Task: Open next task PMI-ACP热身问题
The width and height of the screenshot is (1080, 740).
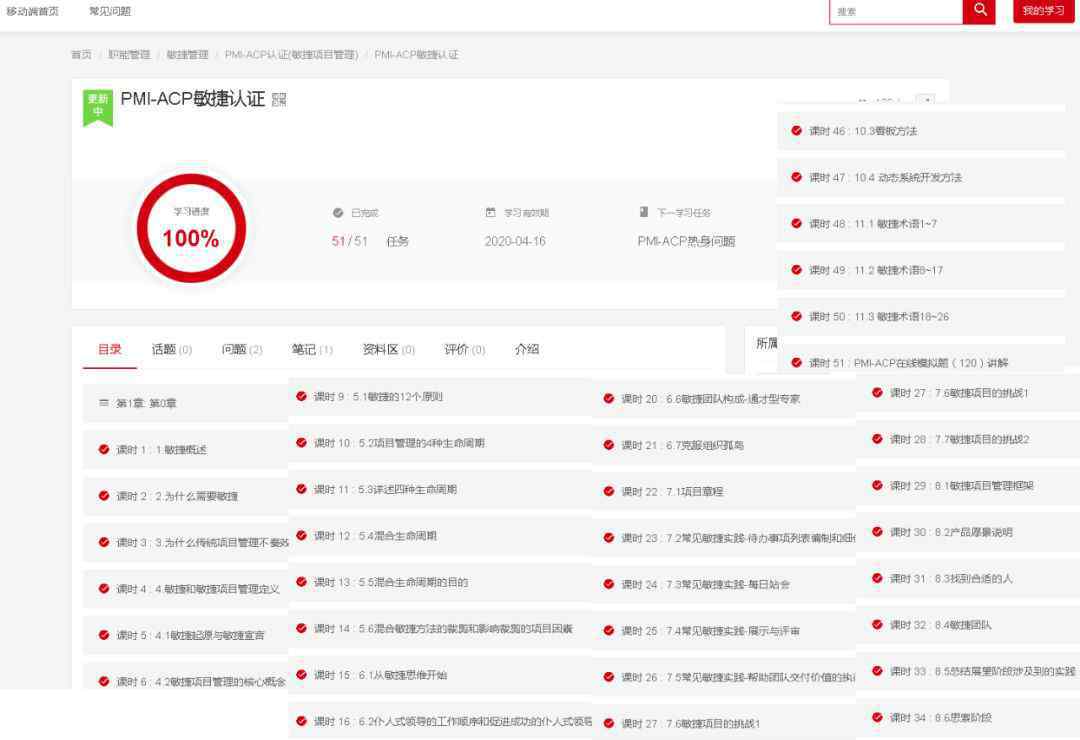Action: coord(686,241)
